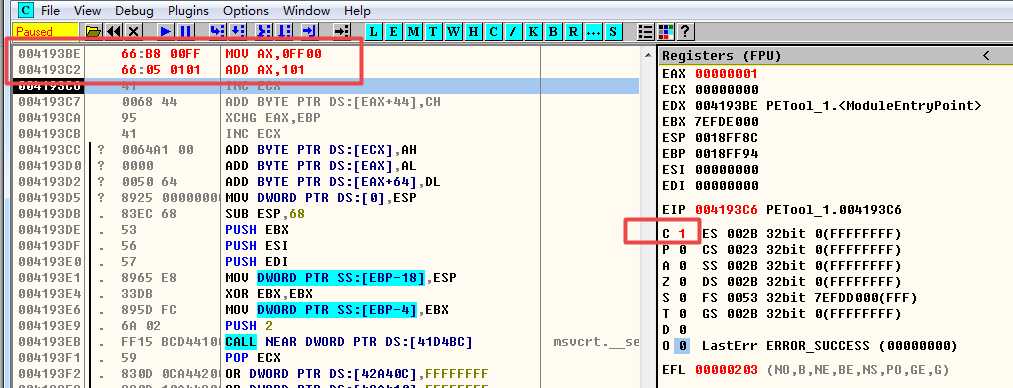Show Windows list with the W button
The width and height of the screenshot is (1013, 388).
(453, 31)
